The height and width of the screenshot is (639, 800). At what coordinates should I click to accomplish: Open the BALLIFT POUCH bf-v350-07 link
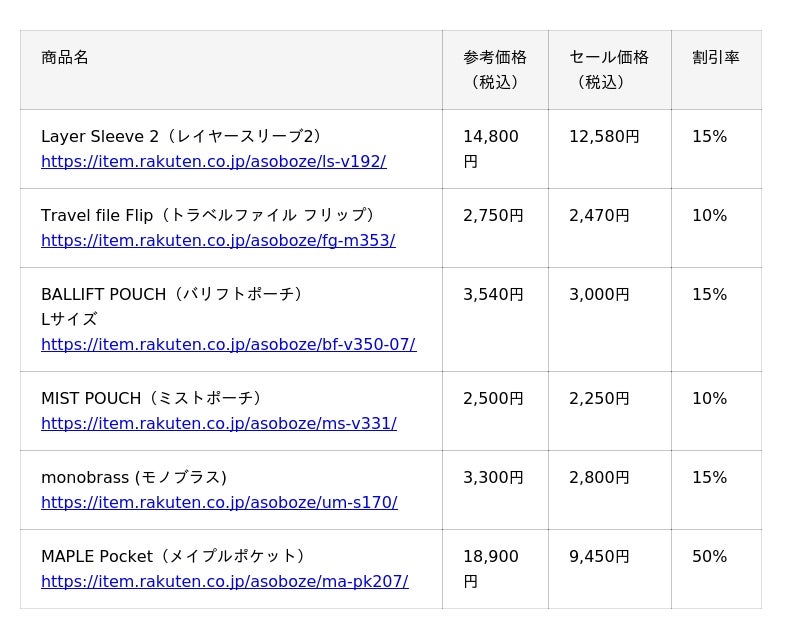pos(229,345)
